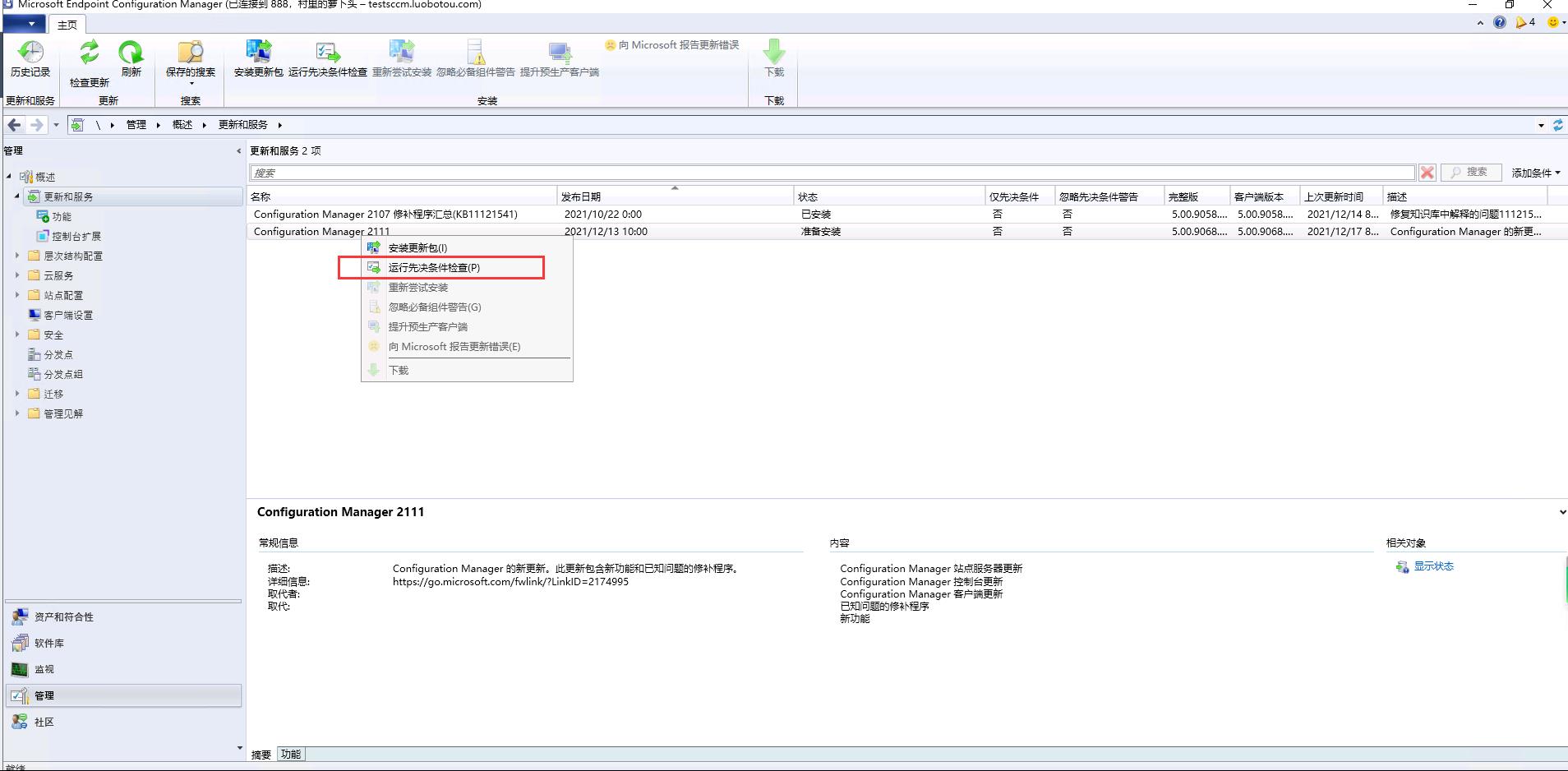
Task: Open 添加条件 dropdown
Action: [1535, 173]
